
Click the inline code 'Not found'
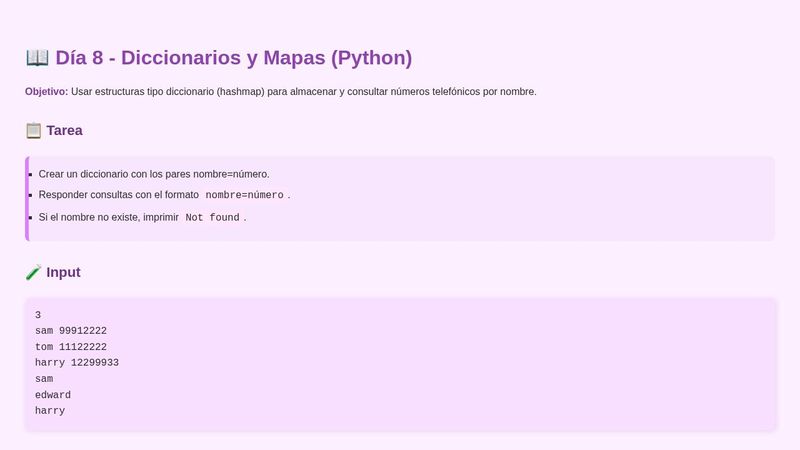[x=212, y=217]
